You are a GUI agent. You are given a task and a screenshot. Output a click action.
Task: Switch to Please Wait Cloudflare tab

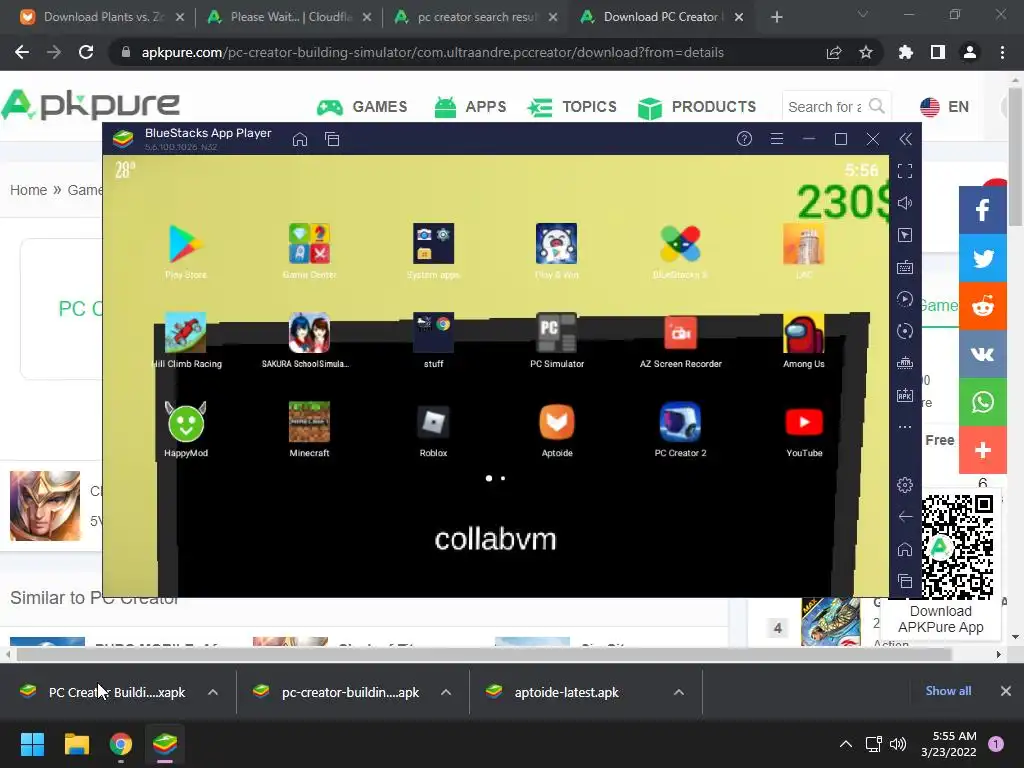click(x=287, y=17)
